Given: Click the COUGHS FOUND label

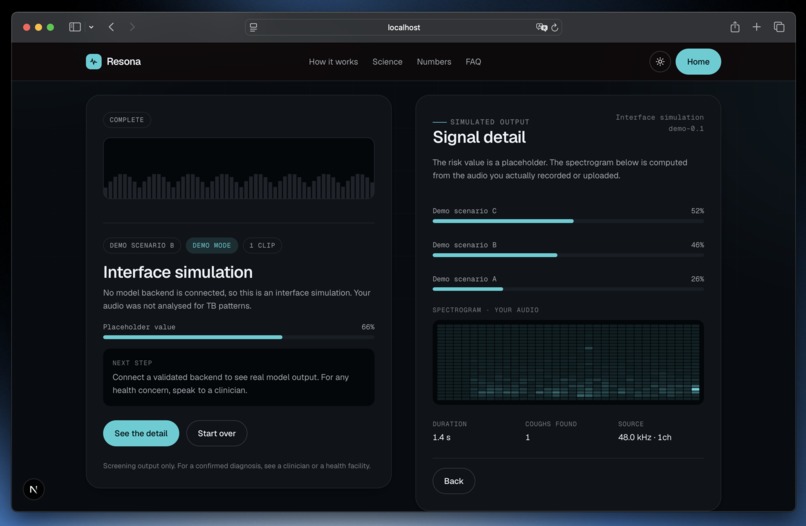Looking at the screenshot, I should click(x=551, y=424).
